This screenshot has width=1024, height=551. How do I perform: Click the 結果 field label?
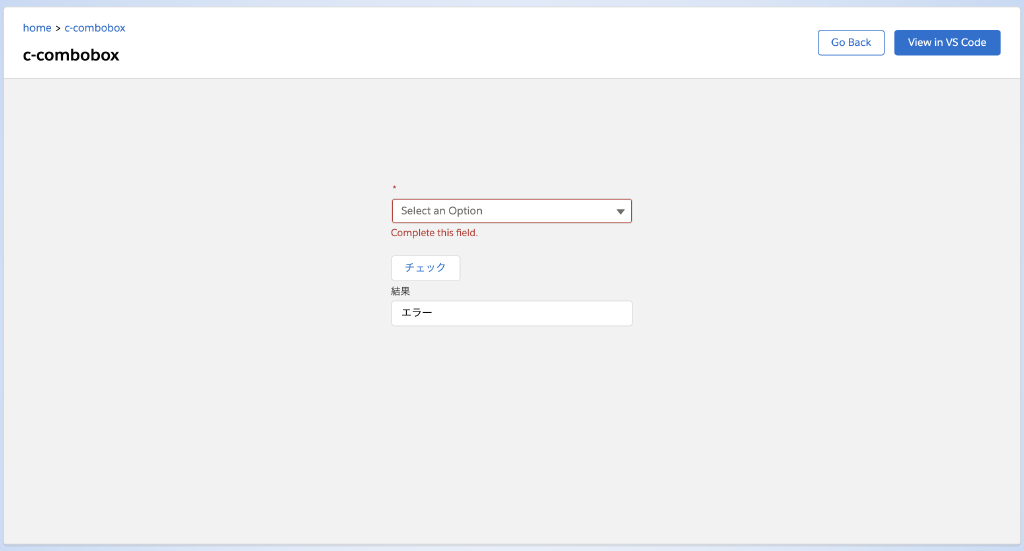click(x=400, y=291)
